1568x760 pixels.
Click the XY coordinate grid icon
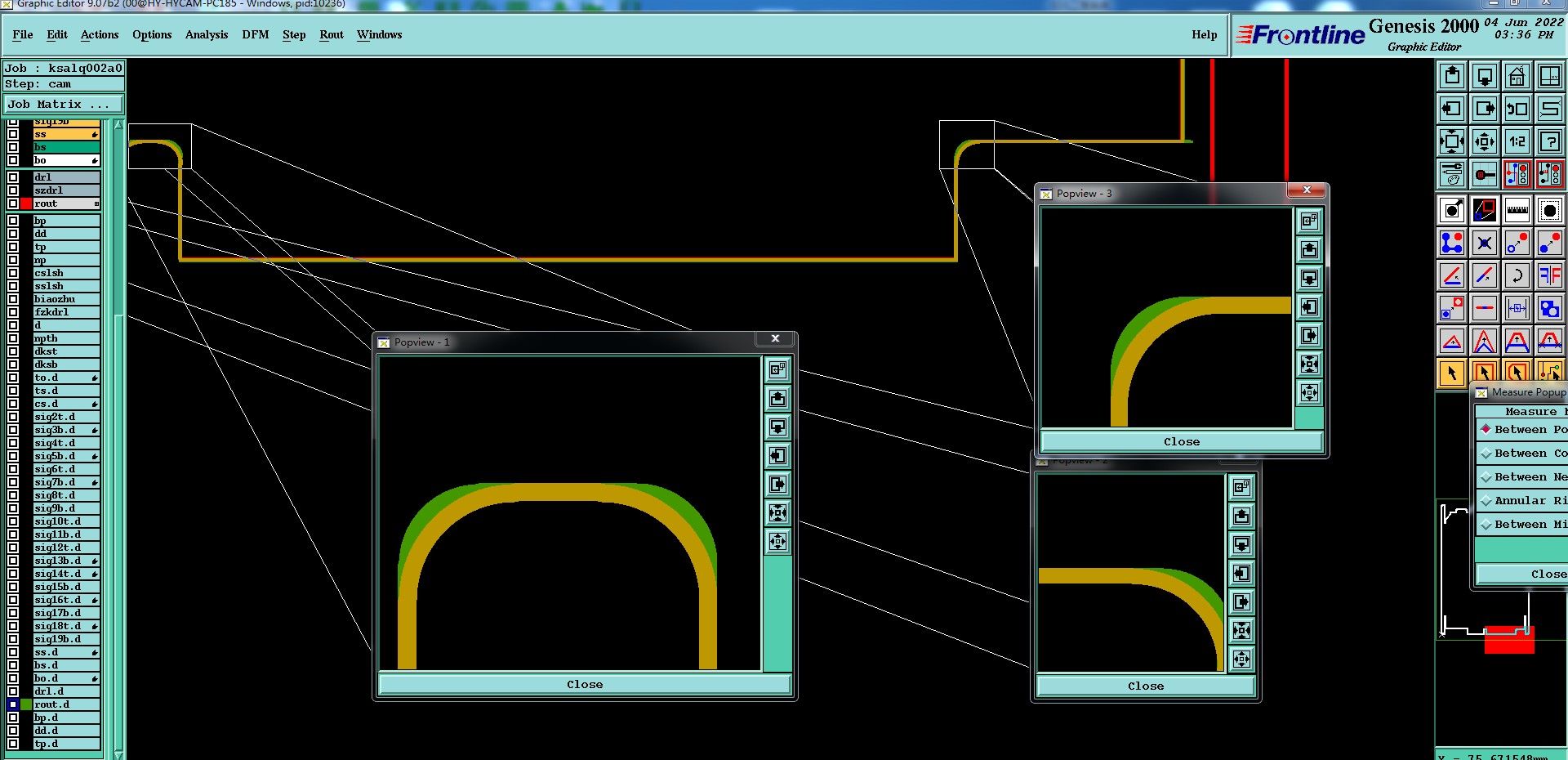1550,76
